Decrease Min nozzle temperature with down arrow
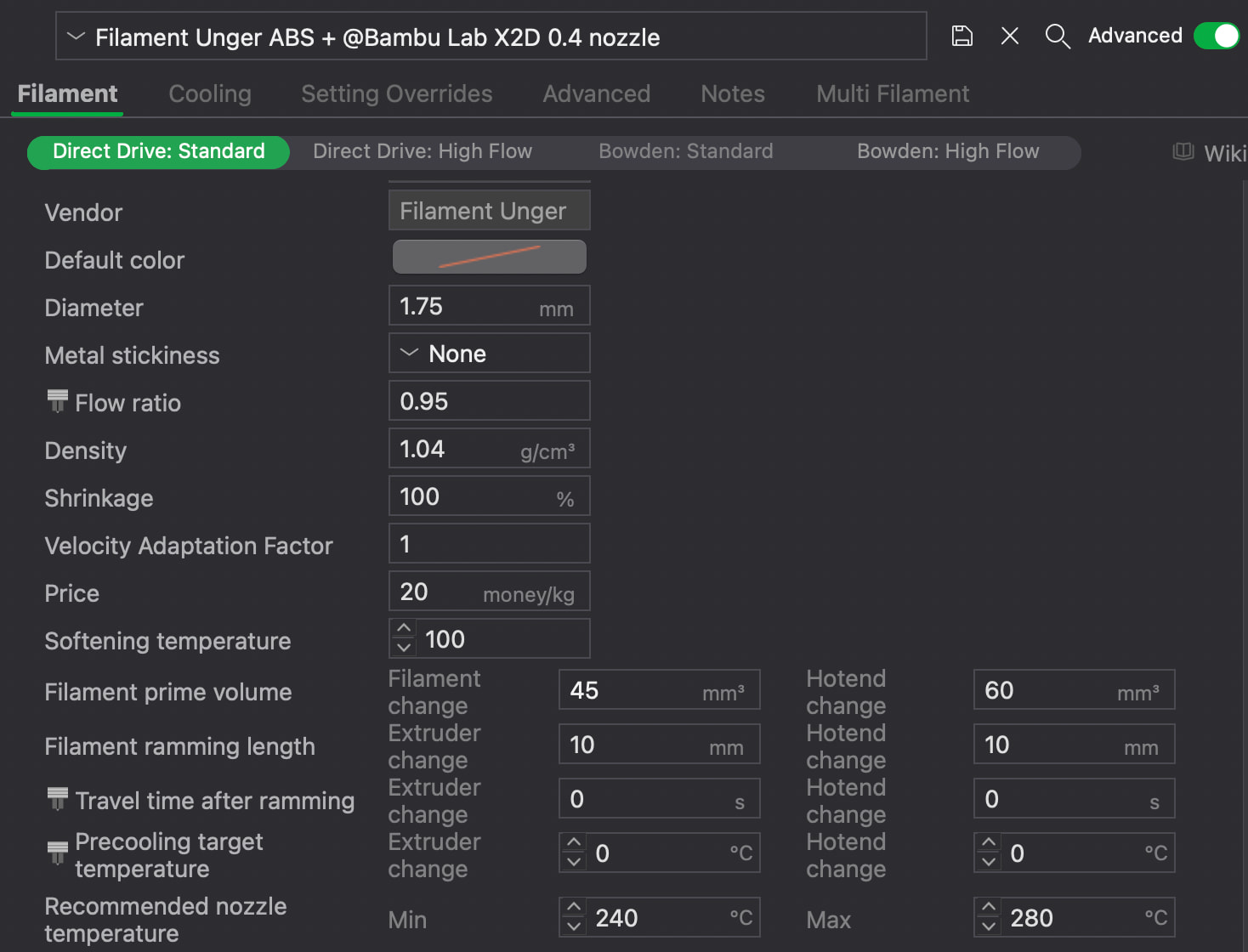 click(574, 926)
